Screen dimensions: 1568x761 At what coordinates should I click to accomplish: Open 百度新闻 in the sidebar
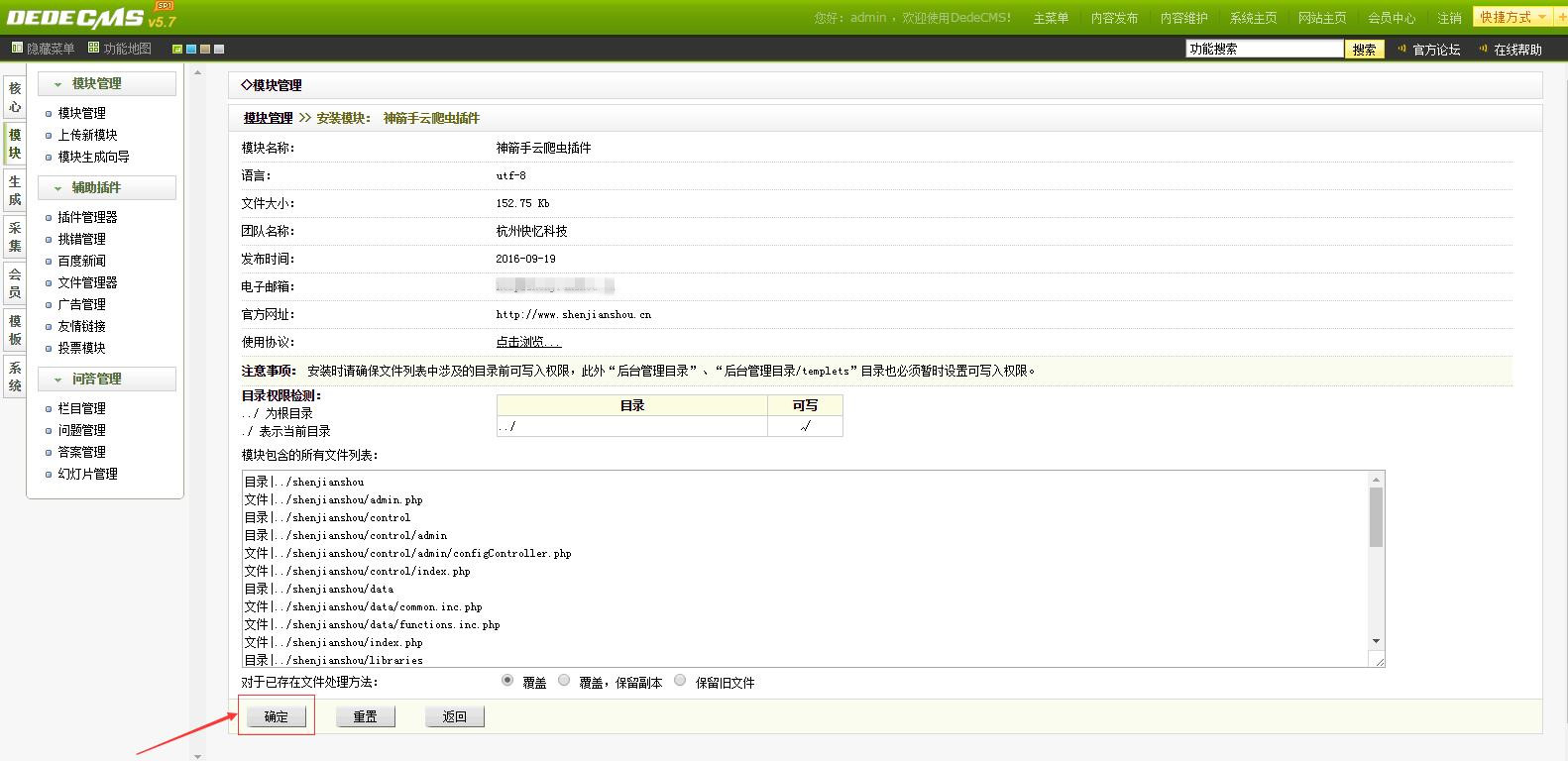pos(81,261)
